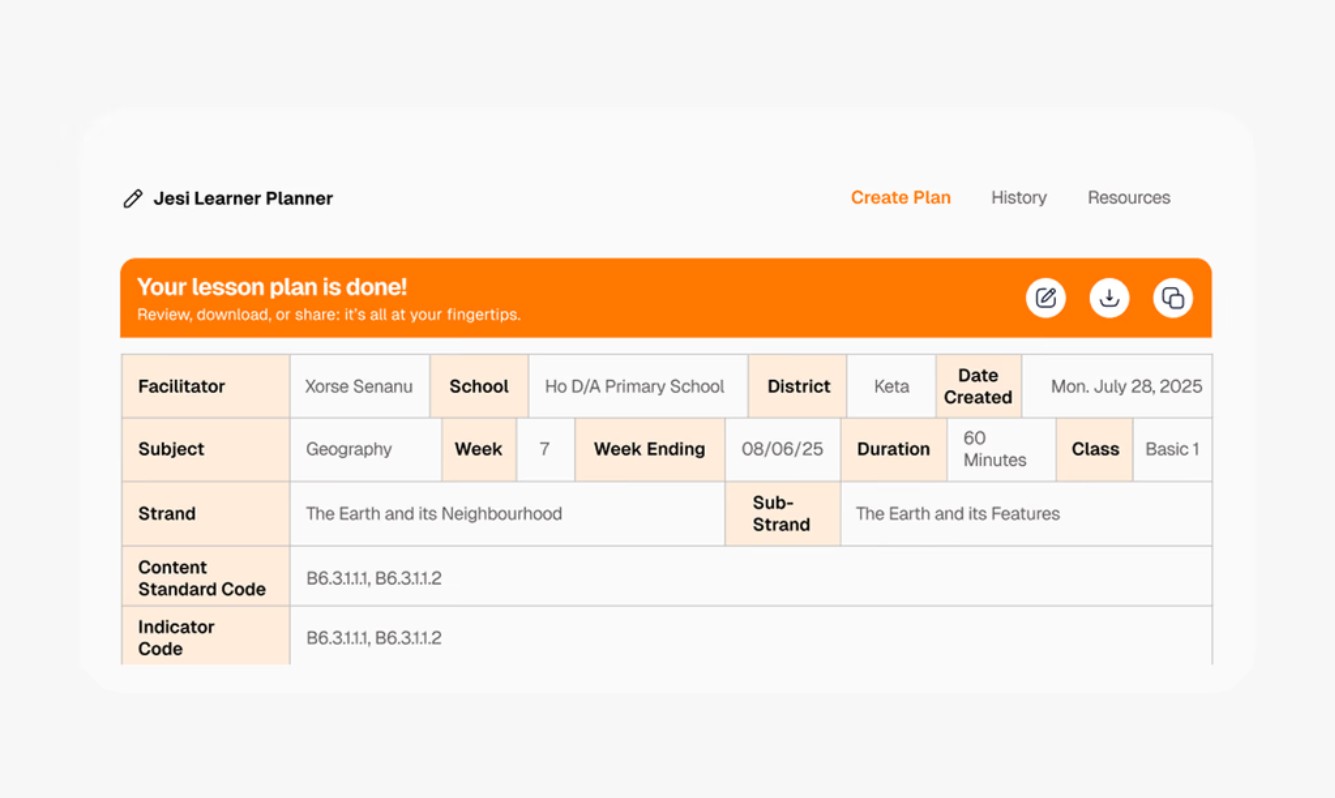
Task: Click the Jesi Learner Planner title link
Action: coord(244,198)
